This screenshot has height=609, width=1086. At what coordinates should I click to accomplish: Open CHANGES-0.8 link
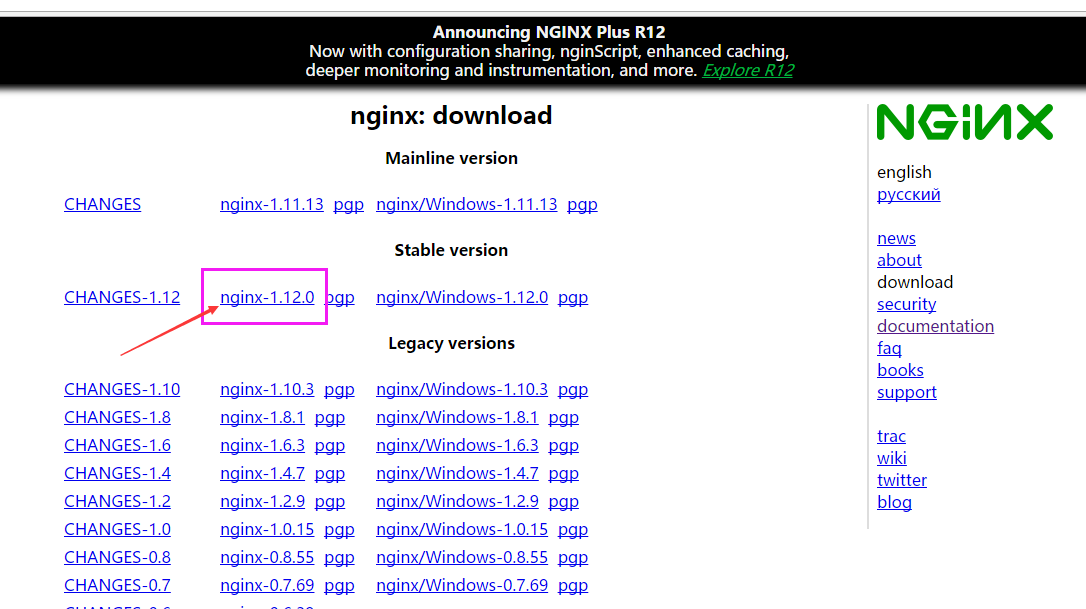coord(117,557)
